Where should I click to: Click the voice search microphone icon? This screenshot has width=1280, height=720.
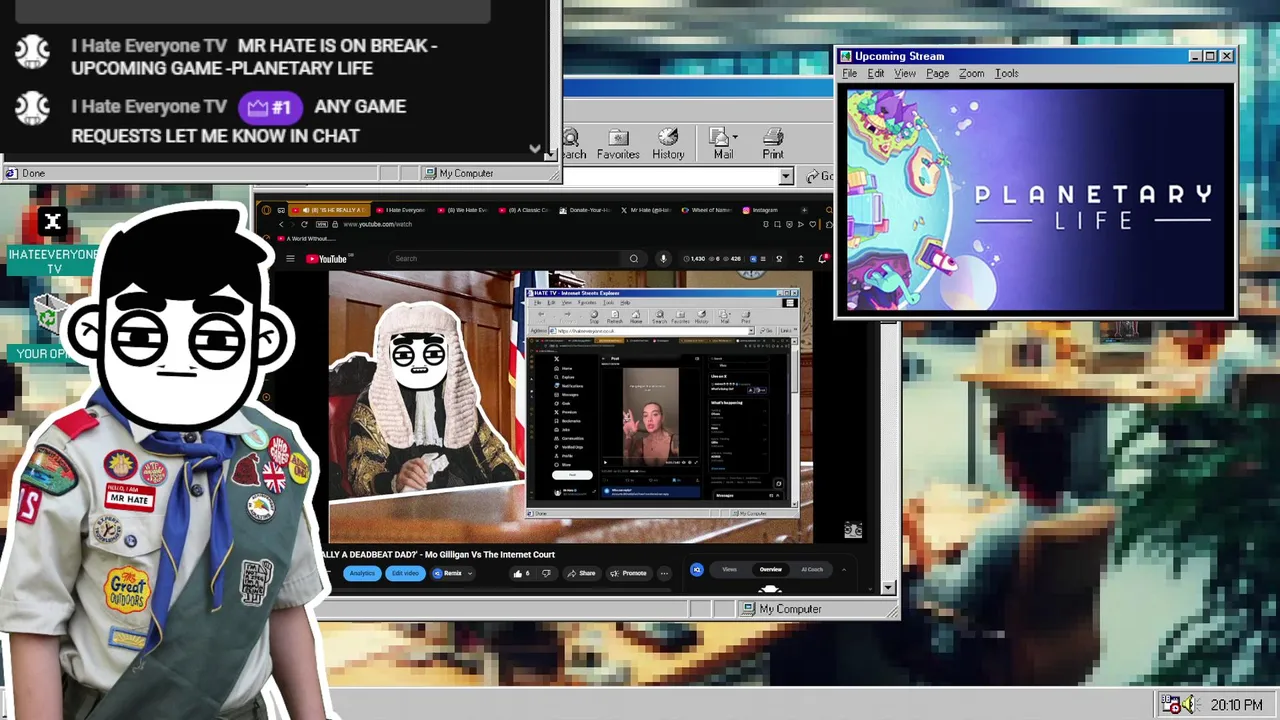(x=662, y=259)
